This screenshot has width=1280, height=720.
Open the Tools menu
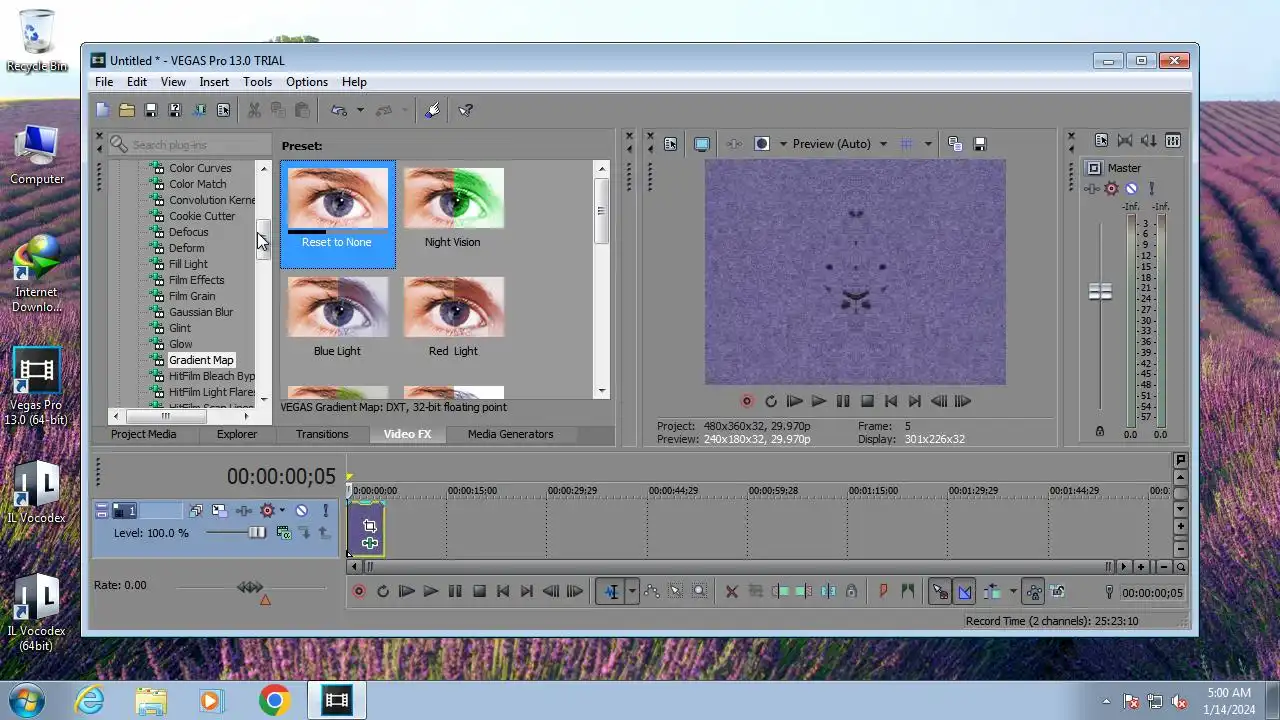[257, 82]
